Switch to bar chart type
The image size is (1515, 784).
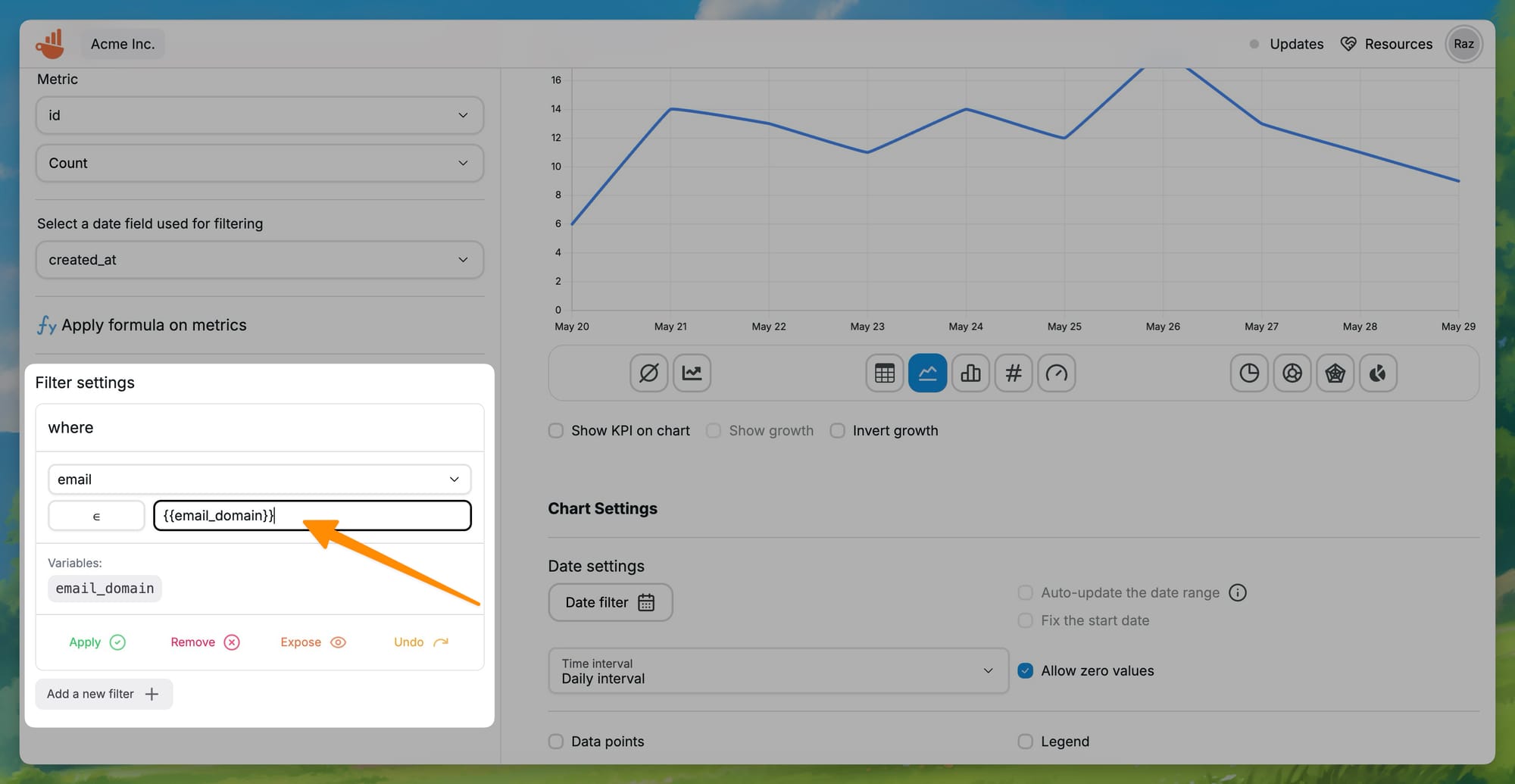pyautogui.click(x=970, y=373)
